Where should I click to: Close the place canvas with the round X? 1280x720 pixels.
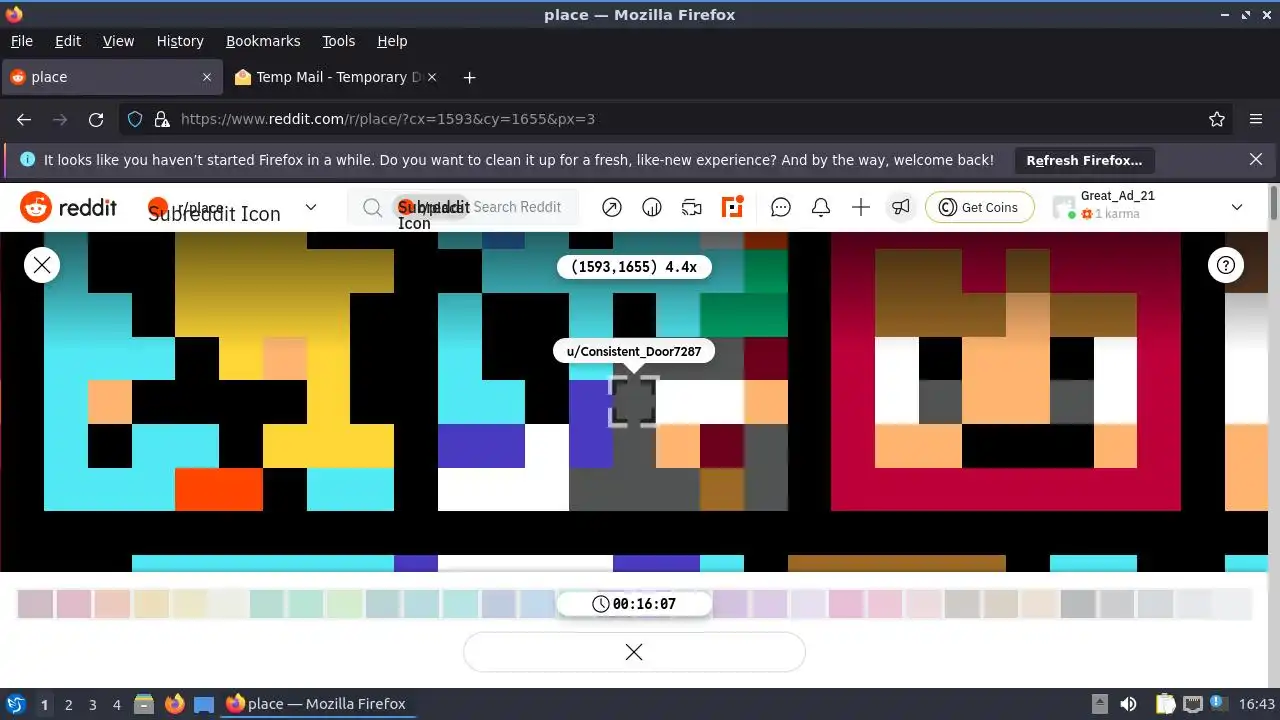(x=42, y=265)
